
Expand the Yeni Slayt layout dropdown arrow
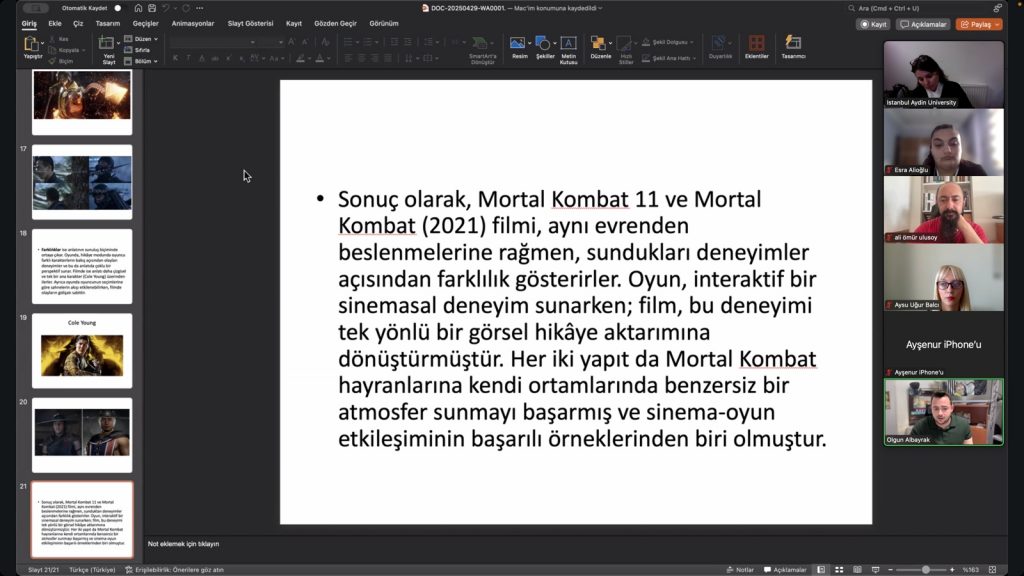tap(118, 44)
